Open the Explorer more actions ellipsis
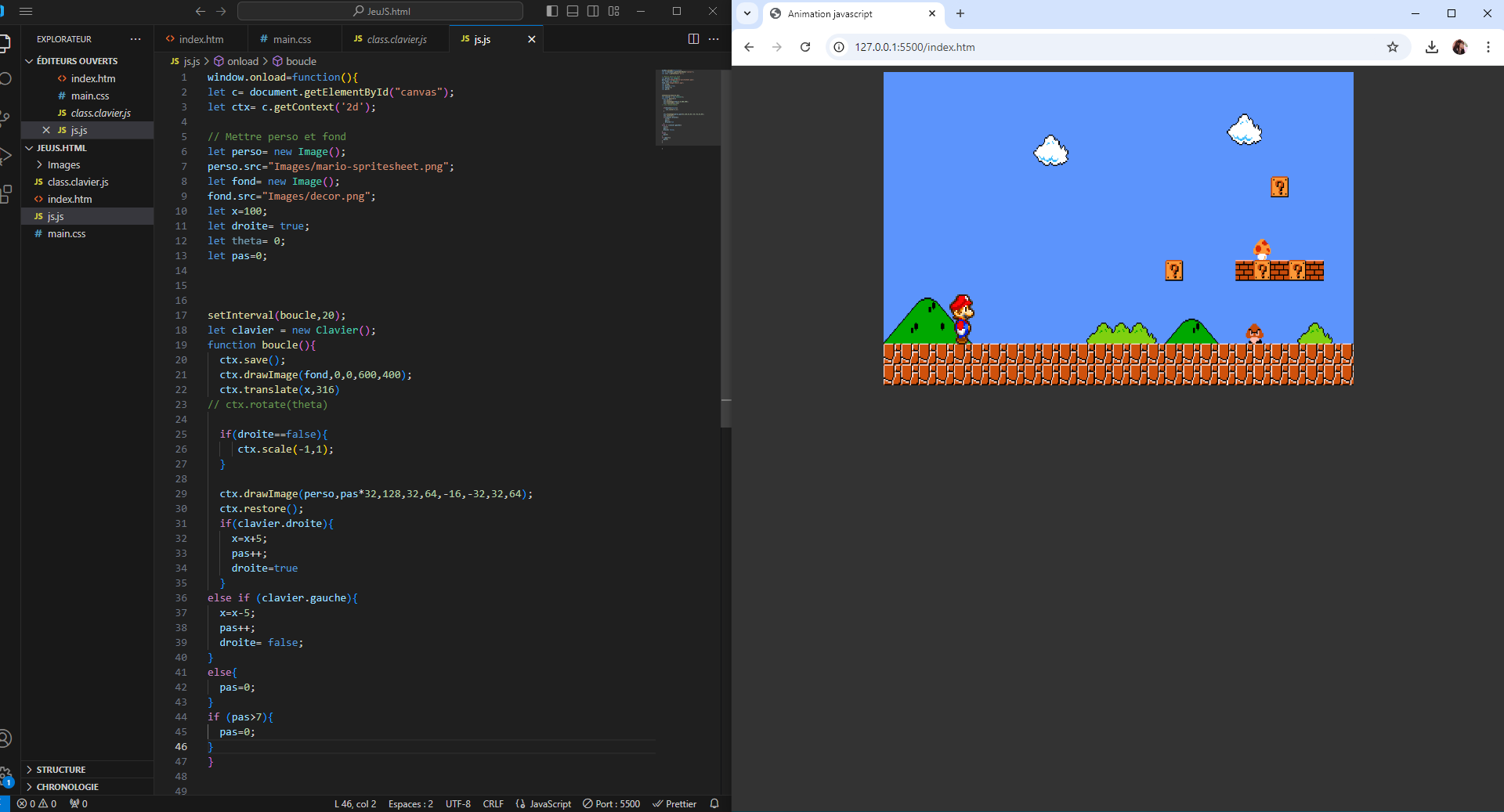Screen dimensions: 1504x812 (136, 39)
